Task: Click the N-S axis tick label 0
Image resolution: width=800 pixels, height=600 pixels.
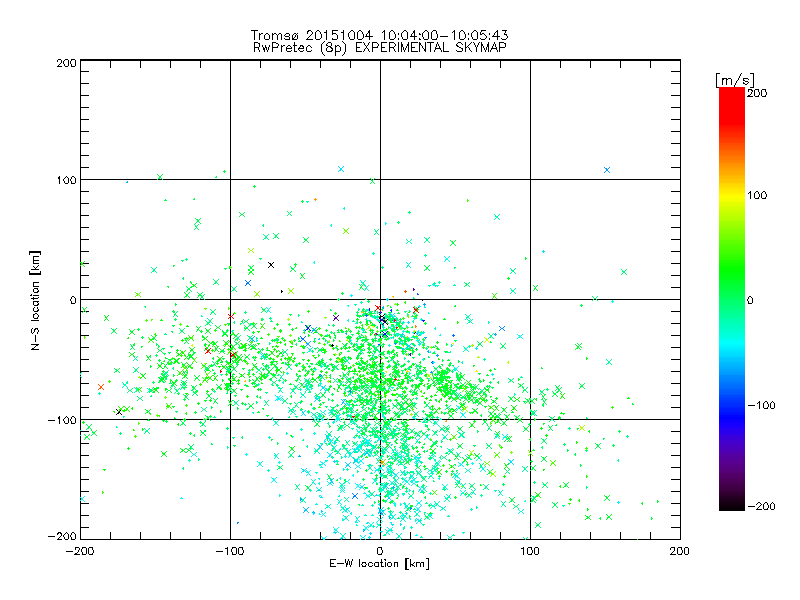Action: point(72,300)
